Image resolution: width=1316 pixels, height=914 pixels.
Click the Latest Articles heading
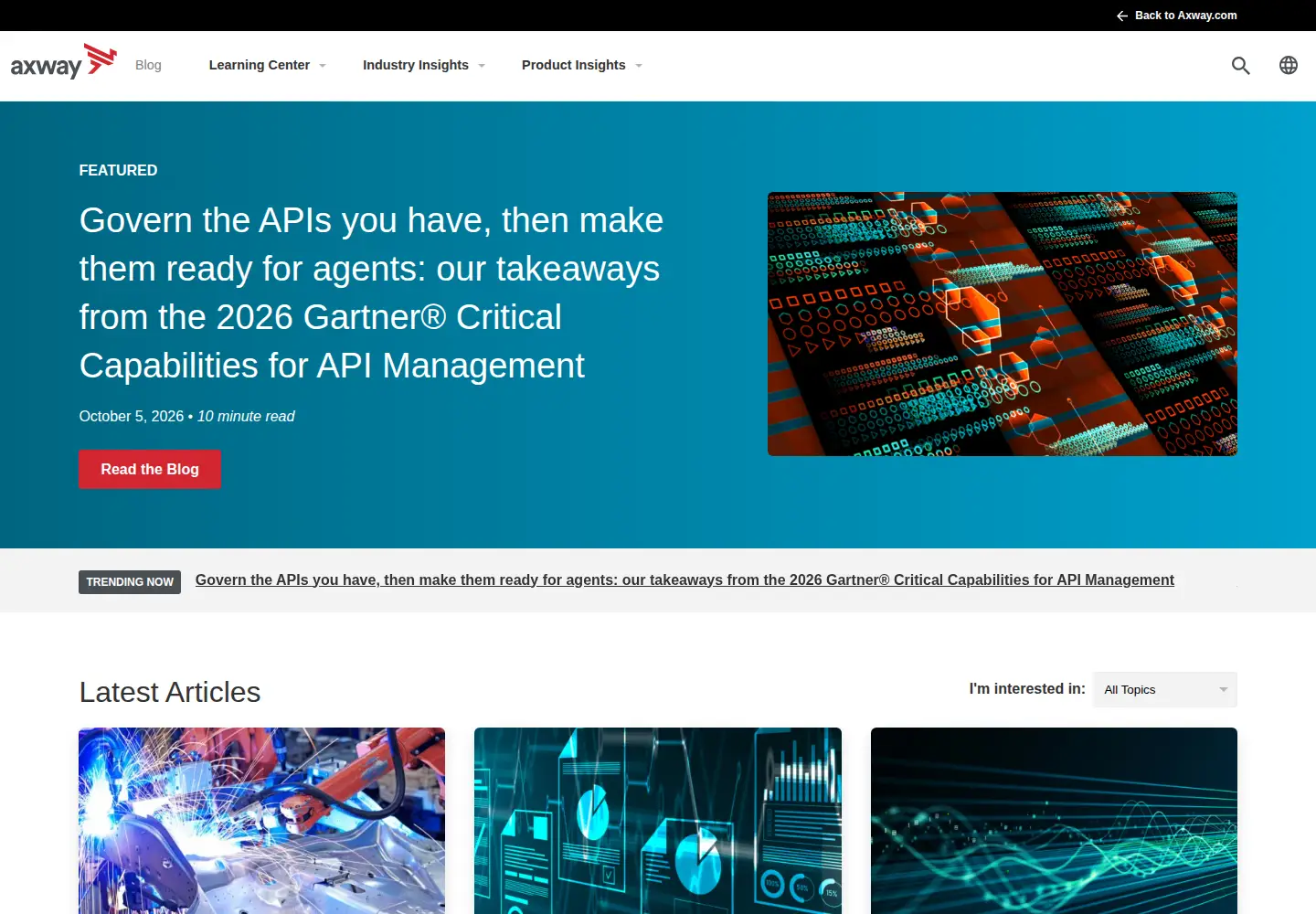pyautogui.click(x=170, y=692)
